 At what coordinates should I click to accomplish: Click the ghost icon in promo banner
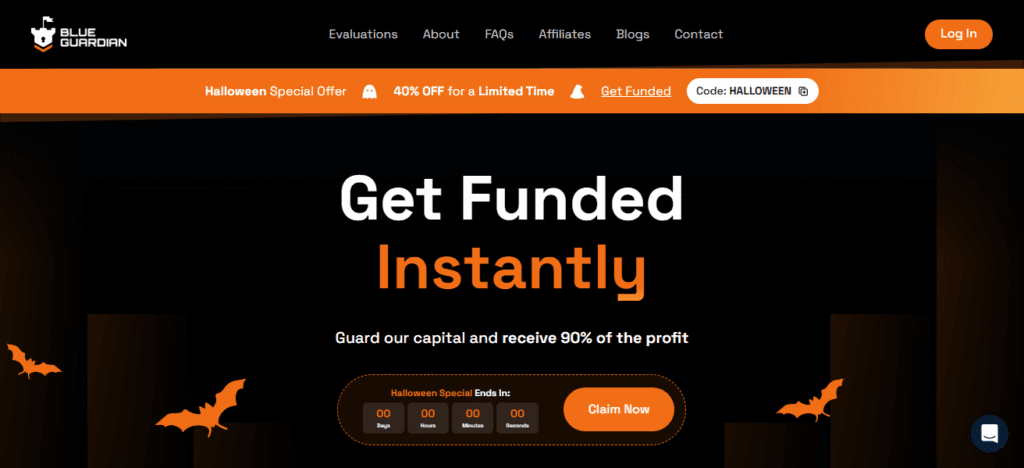click(370, 91)
